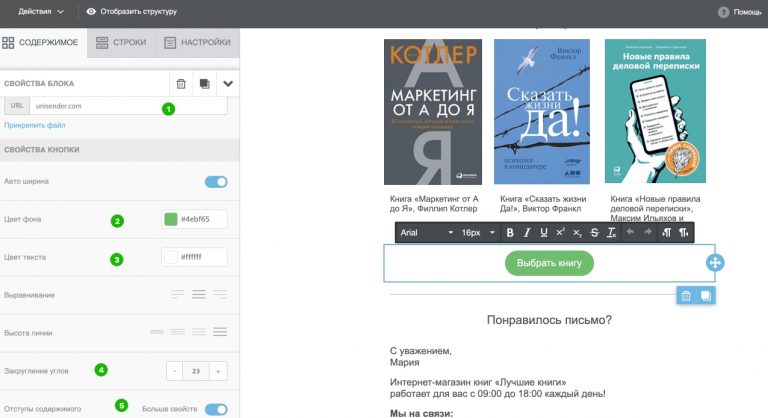Collapse the Свойства блока panel with chevron
768x418 pixels.
(x=228, y=84)
